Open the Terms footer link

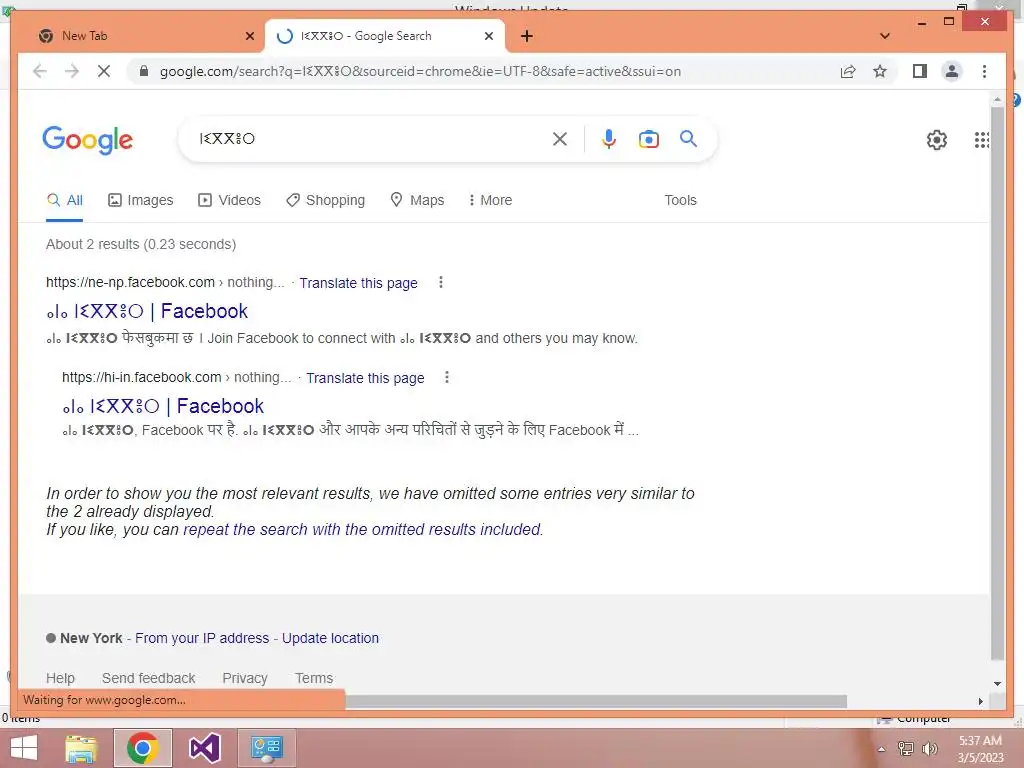pyautogui.click(x=314, y=678)
